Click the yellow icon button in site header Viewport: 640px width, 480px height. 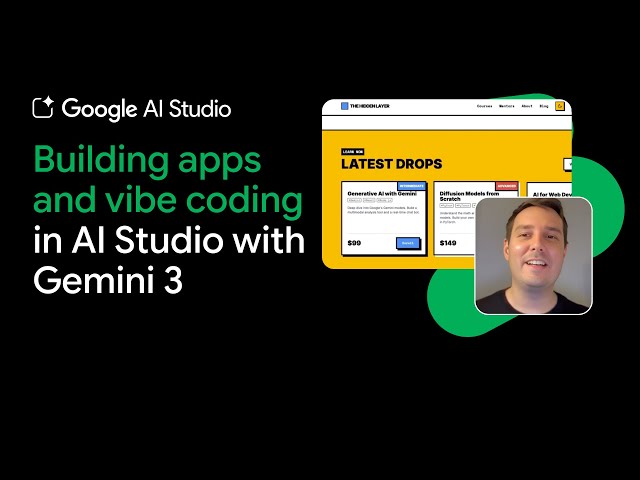(560, 107)
